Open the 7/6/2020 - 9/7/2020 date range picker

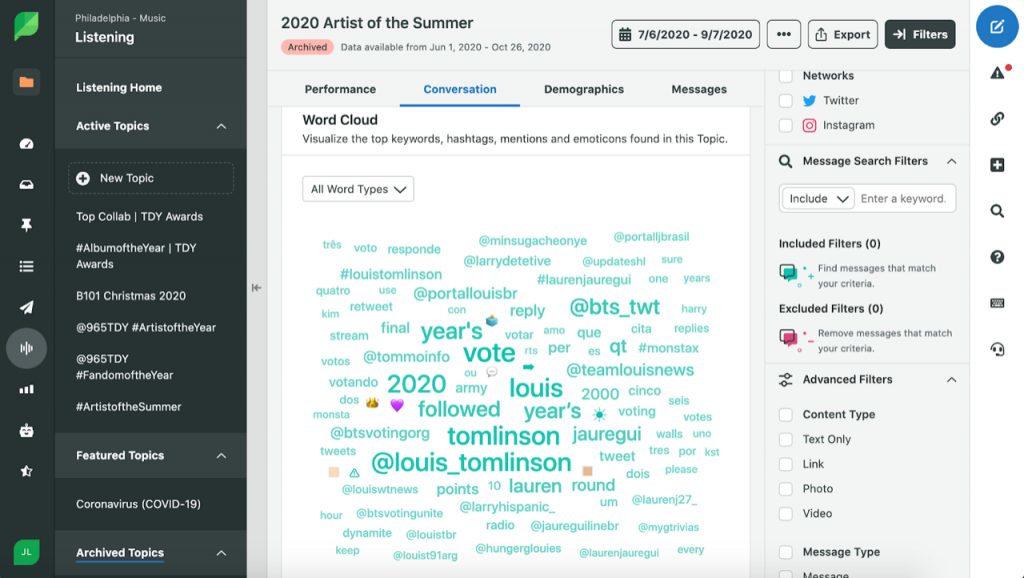(686, 35)
